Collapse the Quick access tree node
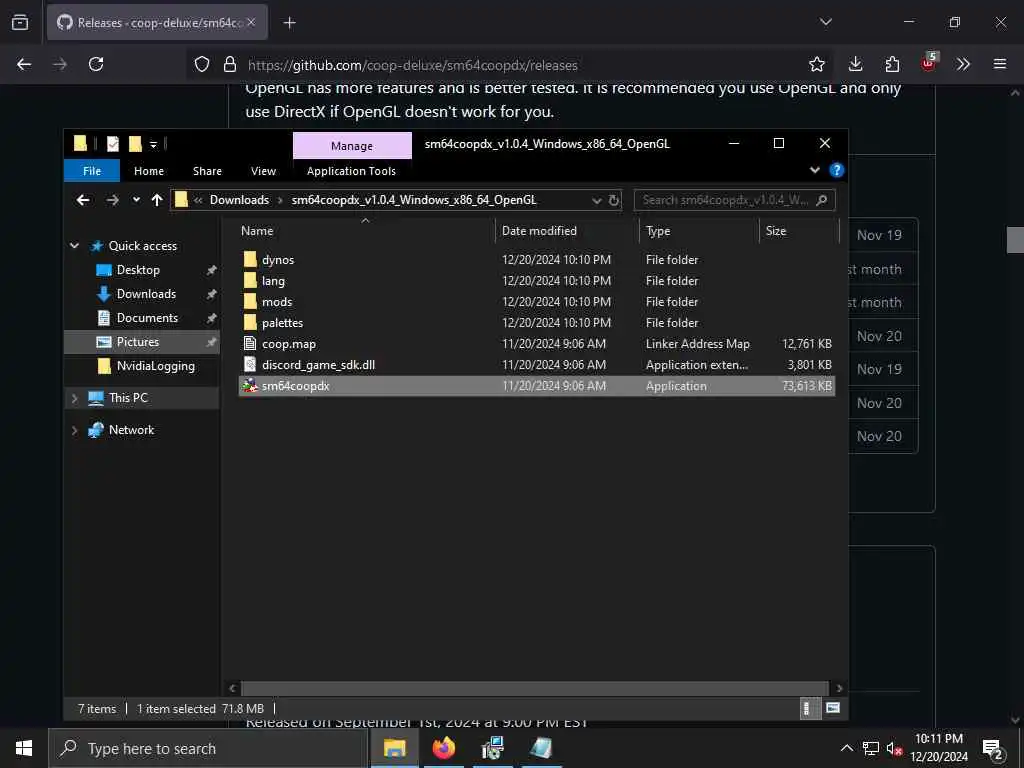This screenshot has height=768, width=1024. 74,246
